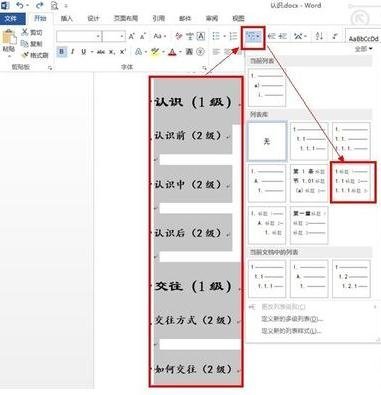Increase font size with grow font icon
The width and height of the screenshot is (381, 395).
[132, 36]
